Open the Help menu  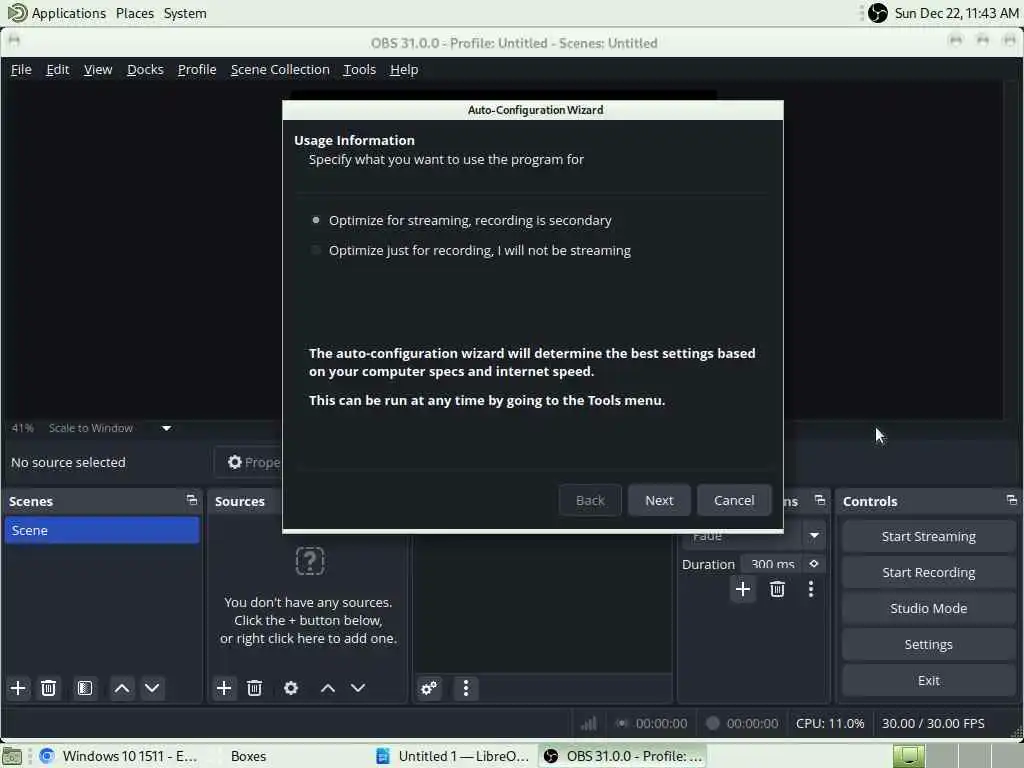404,69
